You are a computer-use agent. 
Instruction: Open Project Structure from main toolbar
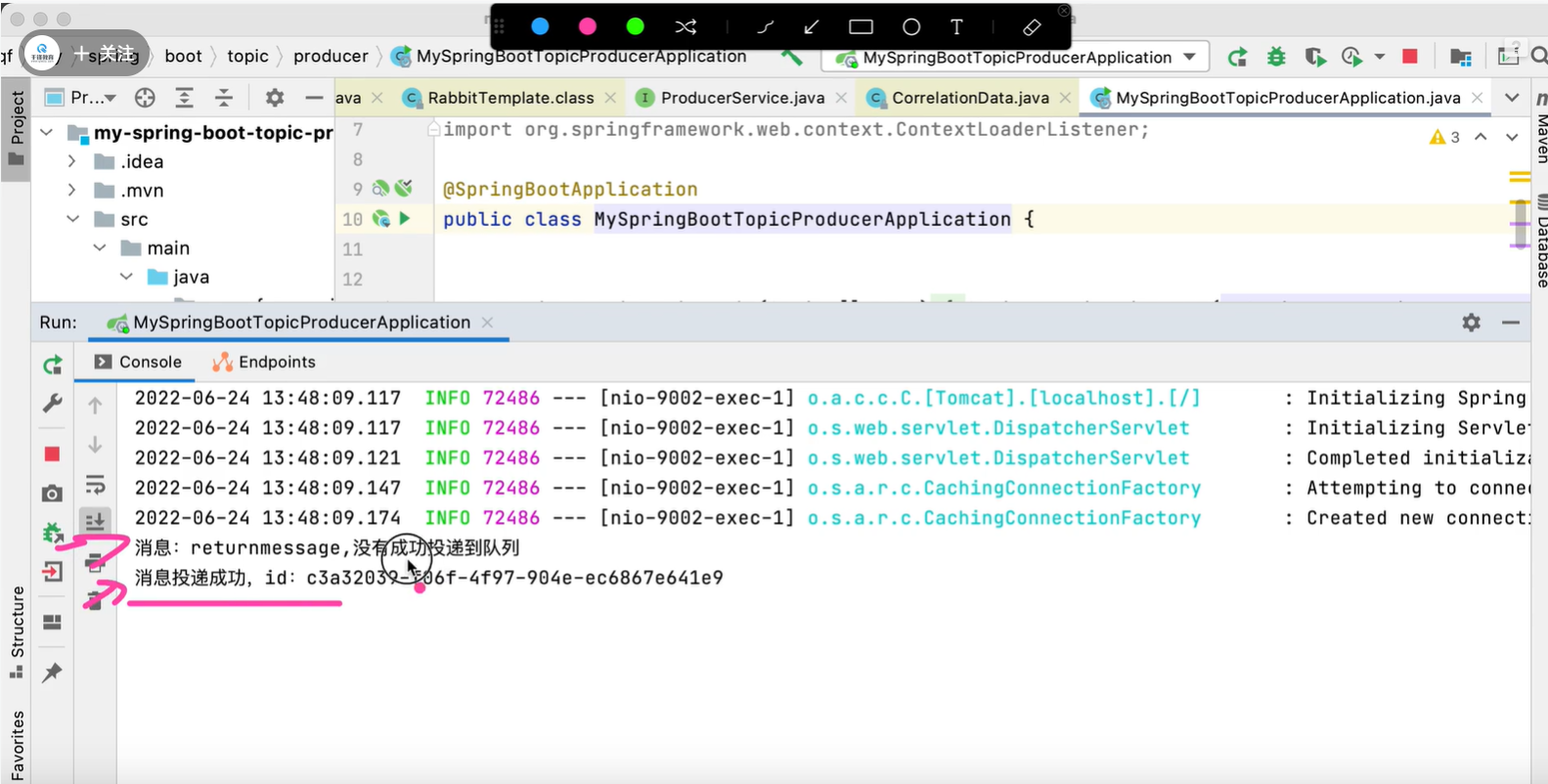coord(1461,58)
